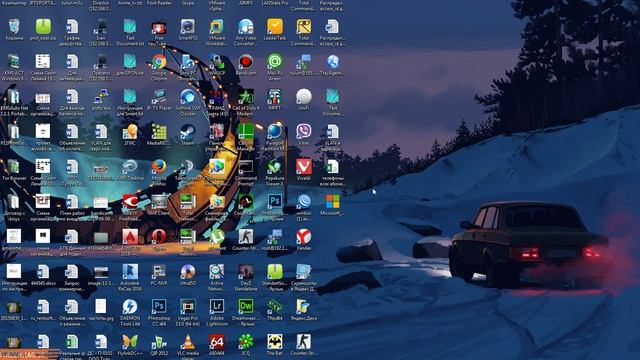The image size is (640, 360).
Task: Open the ICQ flower shortcut
Action: click(x=246, y=342)
